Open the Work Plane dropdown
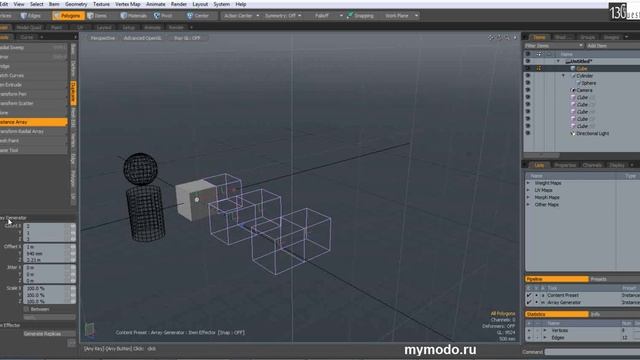The height and width of the screenshot is (360, 640). tap(401, 16)
